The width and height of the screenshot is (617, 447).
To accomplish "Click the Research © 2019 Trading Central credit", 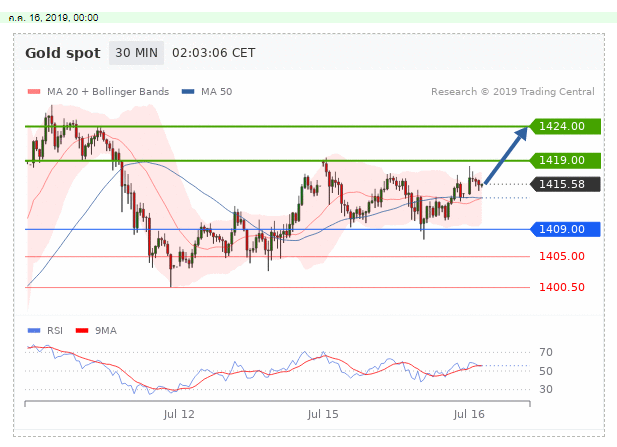I will [x=513, y=92].
